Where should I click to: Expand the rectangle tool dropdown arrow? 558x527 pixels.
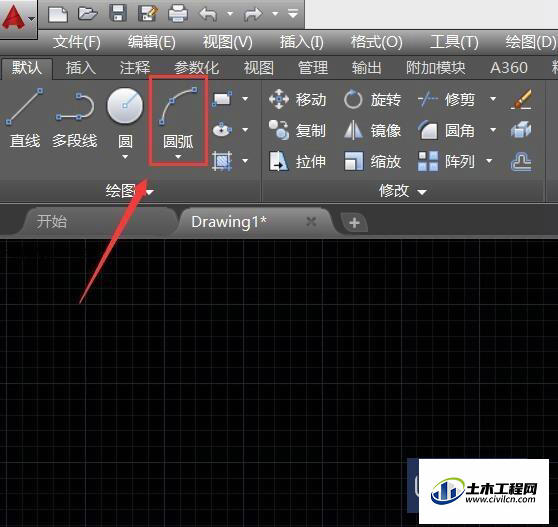(x=245, y=99)
